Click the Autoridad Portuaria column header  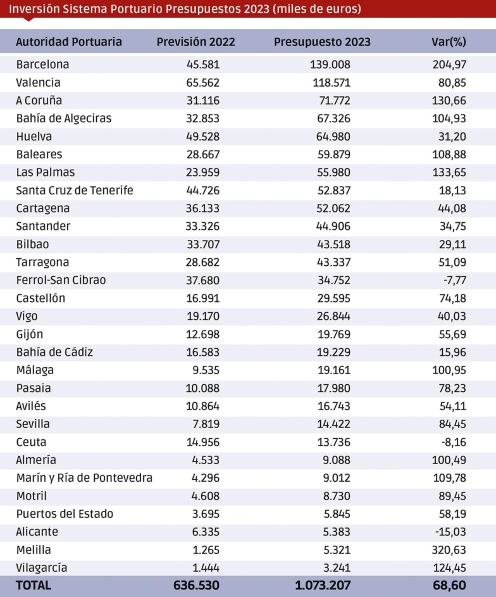[69, 42]
